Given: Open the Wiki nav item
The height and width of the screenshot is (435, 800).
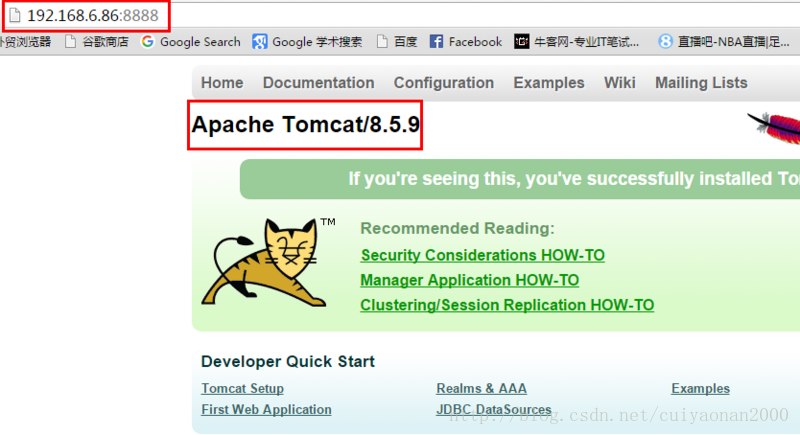Looking at the screenshot, I should click(619, 83).
